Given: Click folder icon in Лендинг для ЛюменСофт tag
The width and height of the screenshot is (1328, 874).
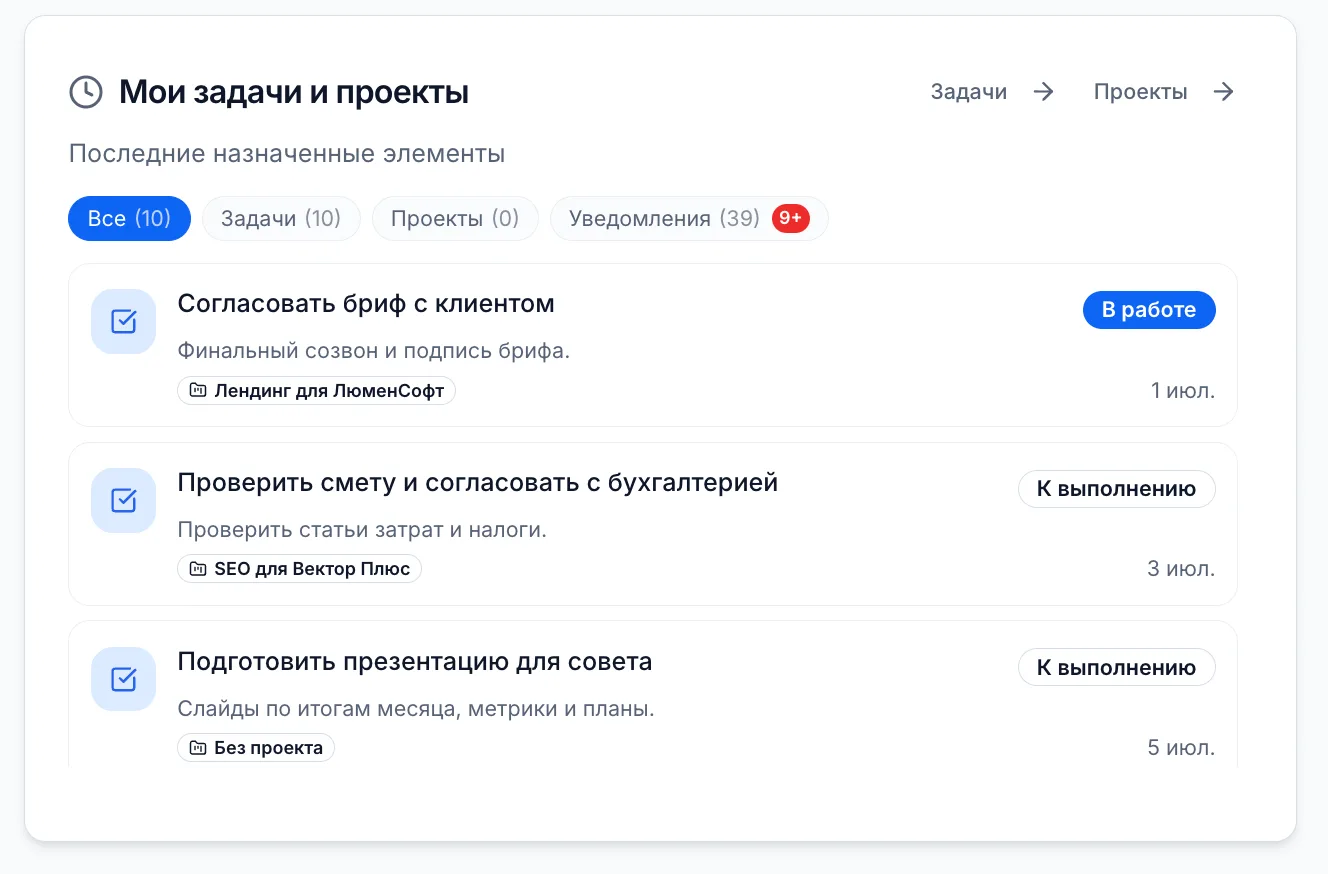Looking at the screenshot, I should (198, 390).
